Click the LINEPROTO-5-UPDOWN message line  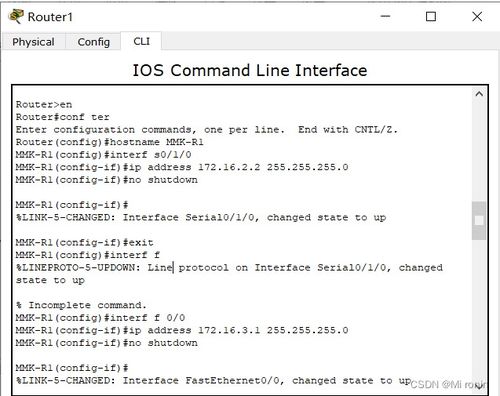pyautogui.click(x=229, y=268)
